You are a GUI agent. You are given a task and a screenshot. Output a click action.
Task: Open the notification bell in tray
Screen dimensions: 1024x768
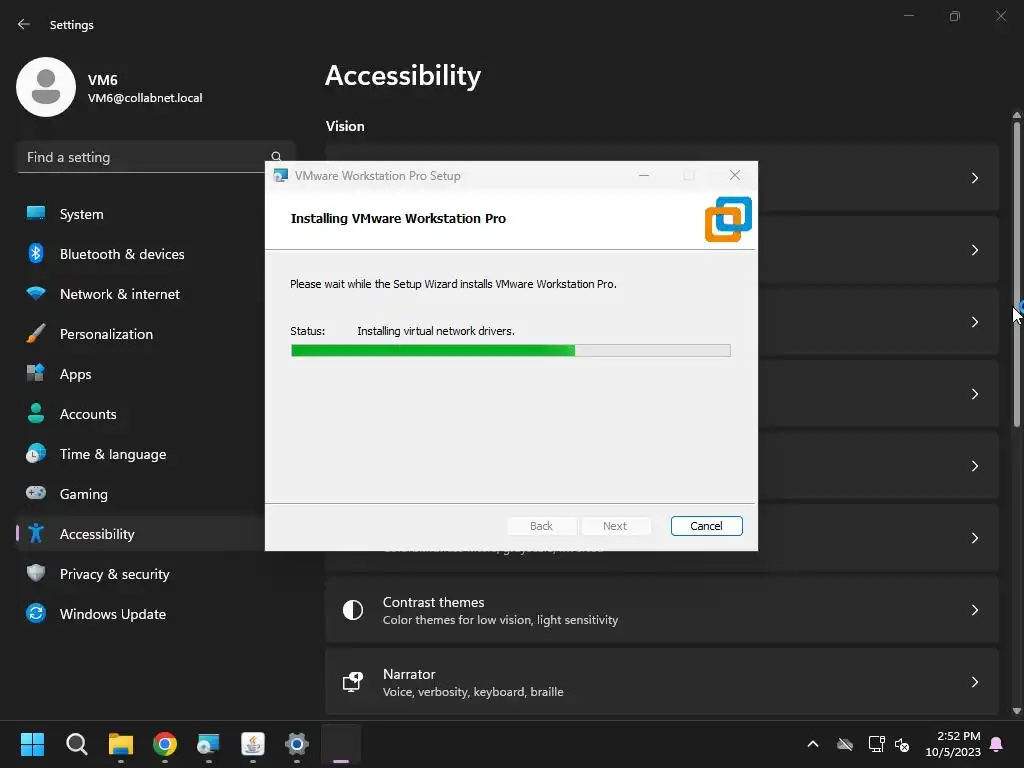997,744
